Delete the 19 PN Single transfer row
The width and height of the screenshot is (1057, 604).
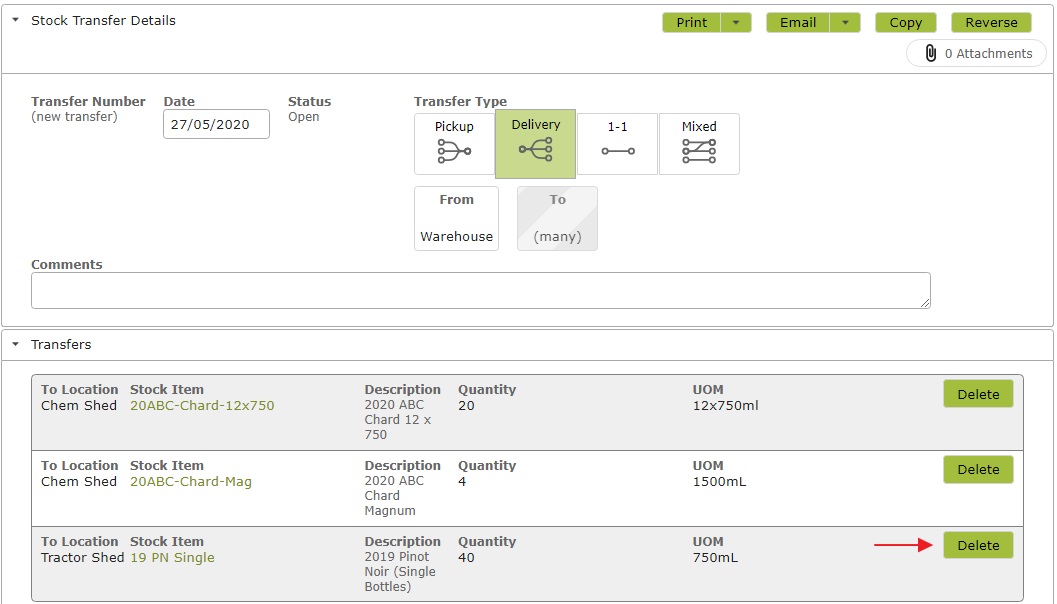tap(978, 545)
